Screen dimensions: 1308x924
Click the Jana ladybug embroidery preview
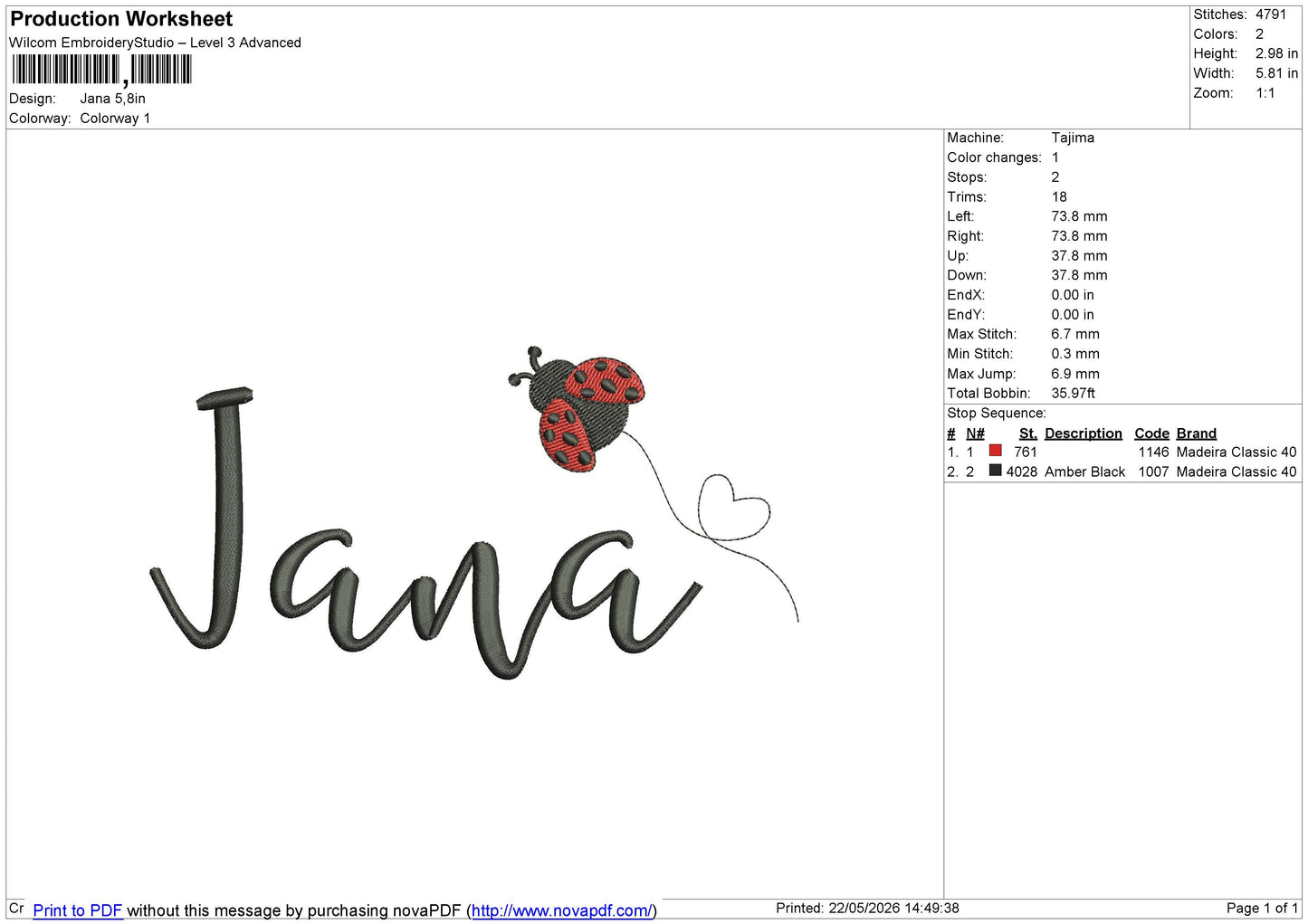[x=474, y=513]
